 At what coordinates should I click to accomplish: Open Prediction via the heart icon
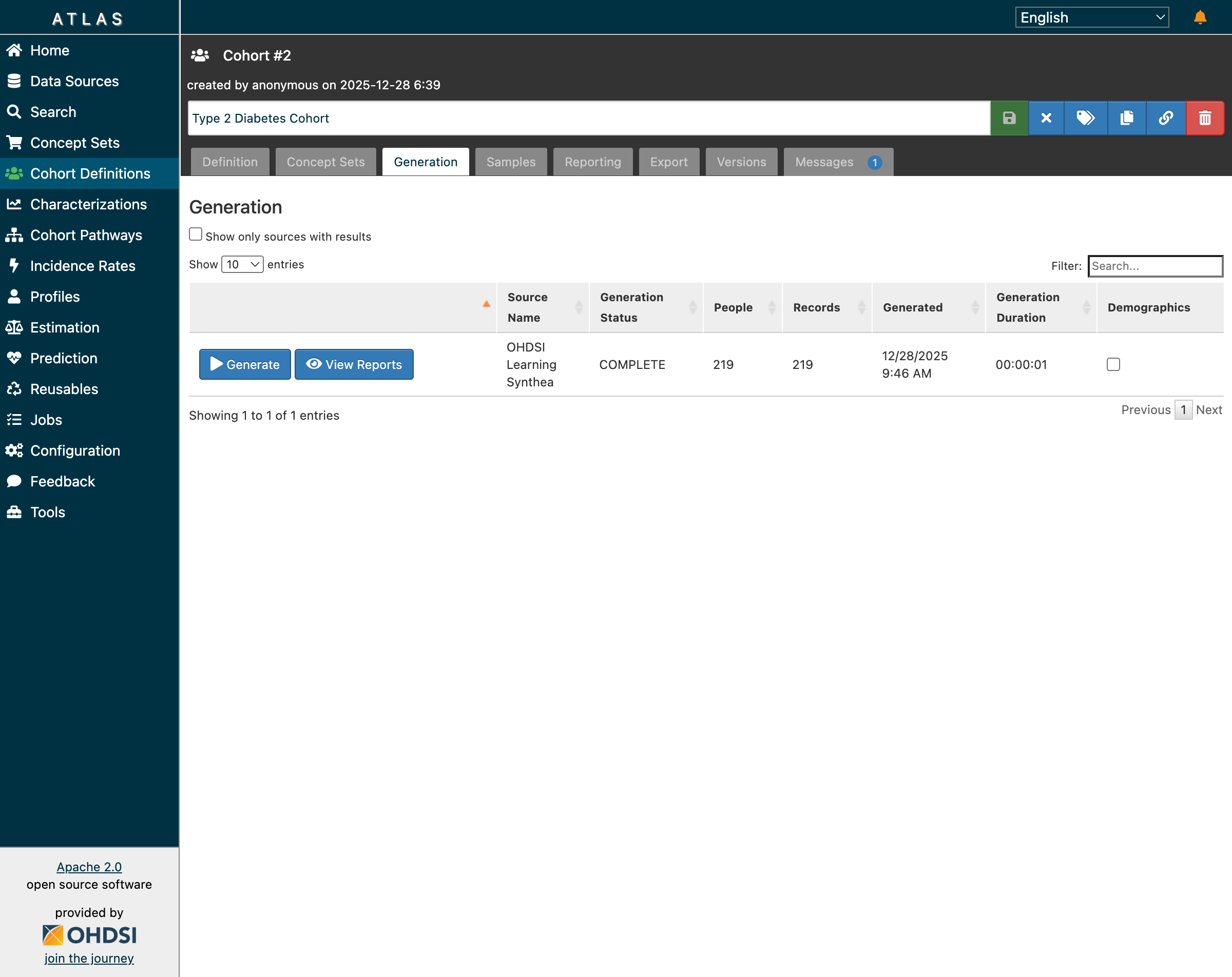coord(14,358)
